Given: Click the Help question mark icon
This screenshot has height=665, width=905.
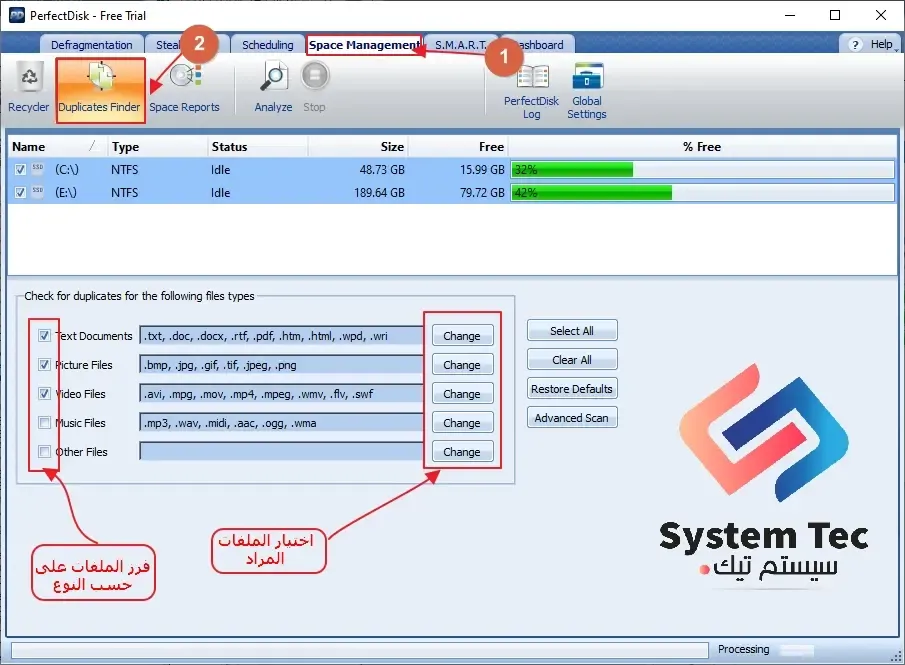Looking at the screenshot, I should tap(855, 44).
